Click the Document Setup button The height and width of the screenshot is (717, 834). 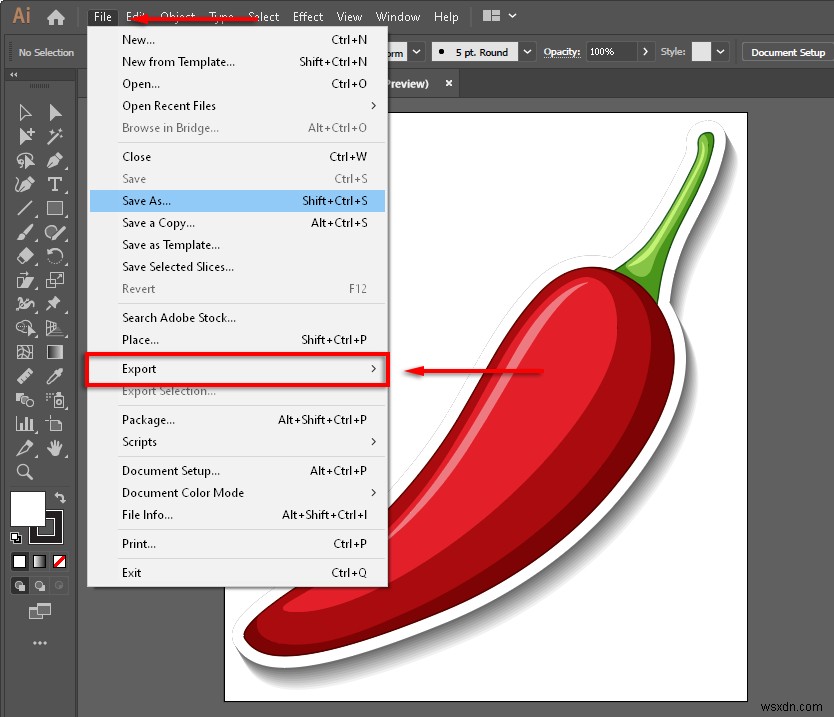(x=786, y=51)
